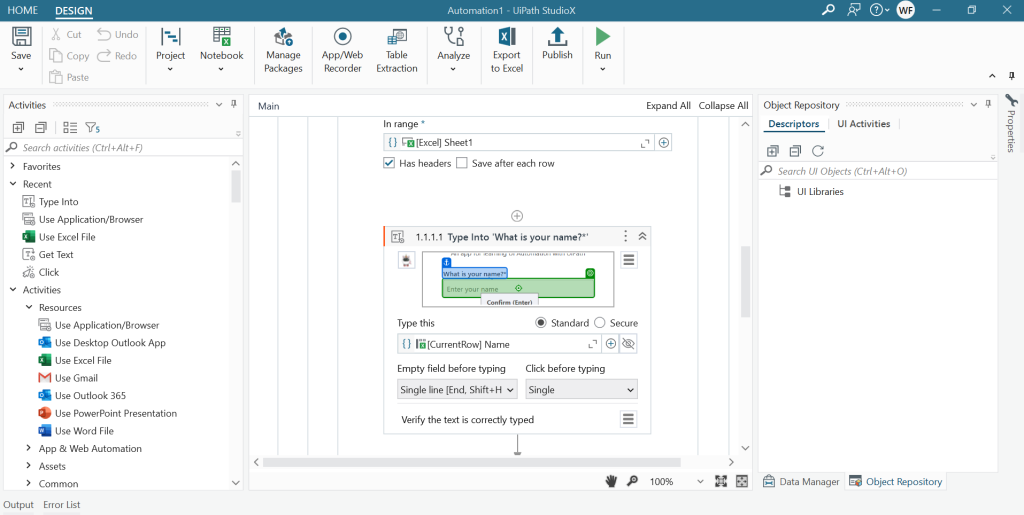Select the DESIGN tab
Screen dimensions: 1024x515
[x=74, y=10]
